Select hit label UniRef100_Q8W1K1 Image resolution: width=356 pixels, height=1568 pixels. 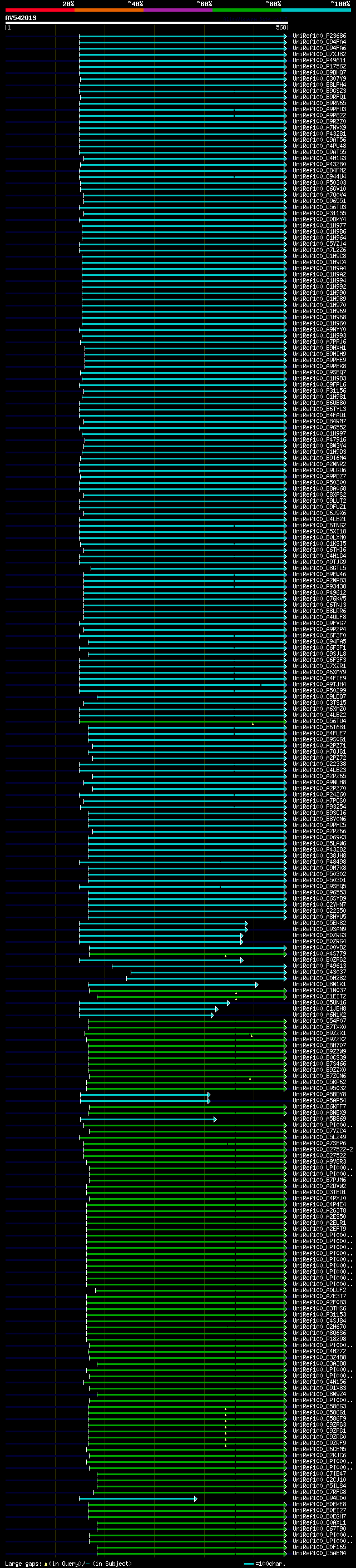(x=319, y=985)
